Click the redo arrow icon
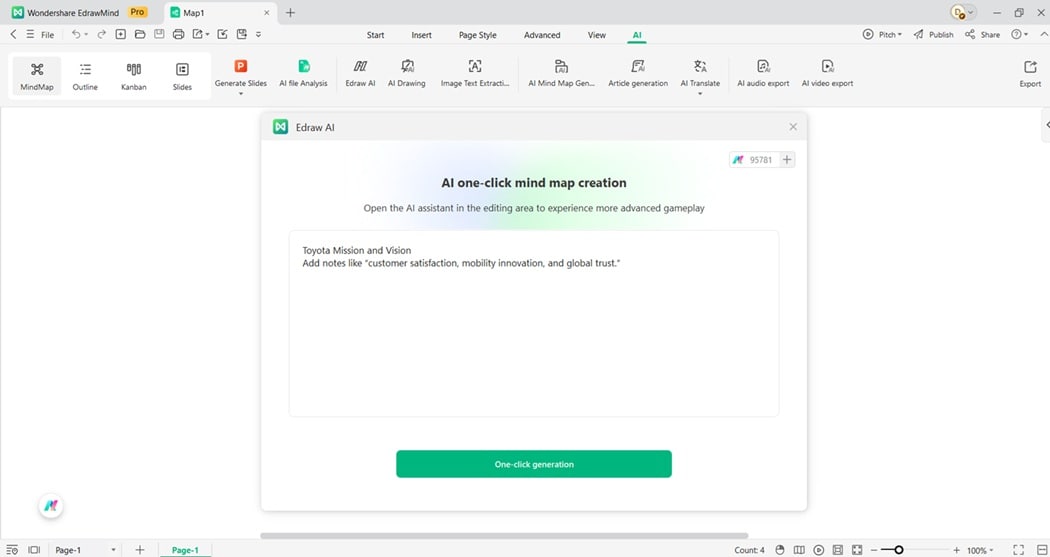Image resolution: width=1050 pixels, height=557 pixels. point(102,34)
